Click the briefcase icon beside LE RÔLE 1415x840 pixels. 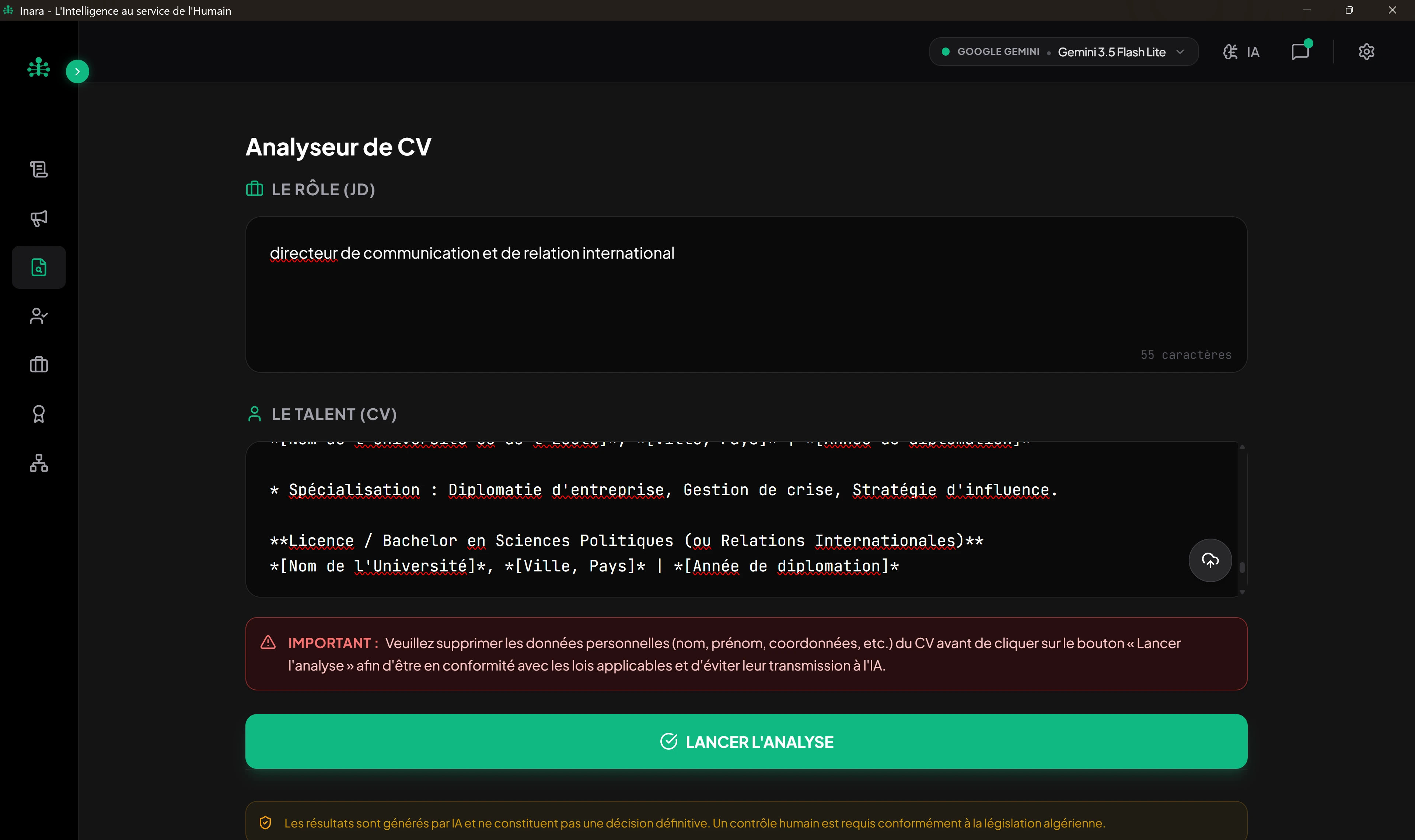(254, 189)
